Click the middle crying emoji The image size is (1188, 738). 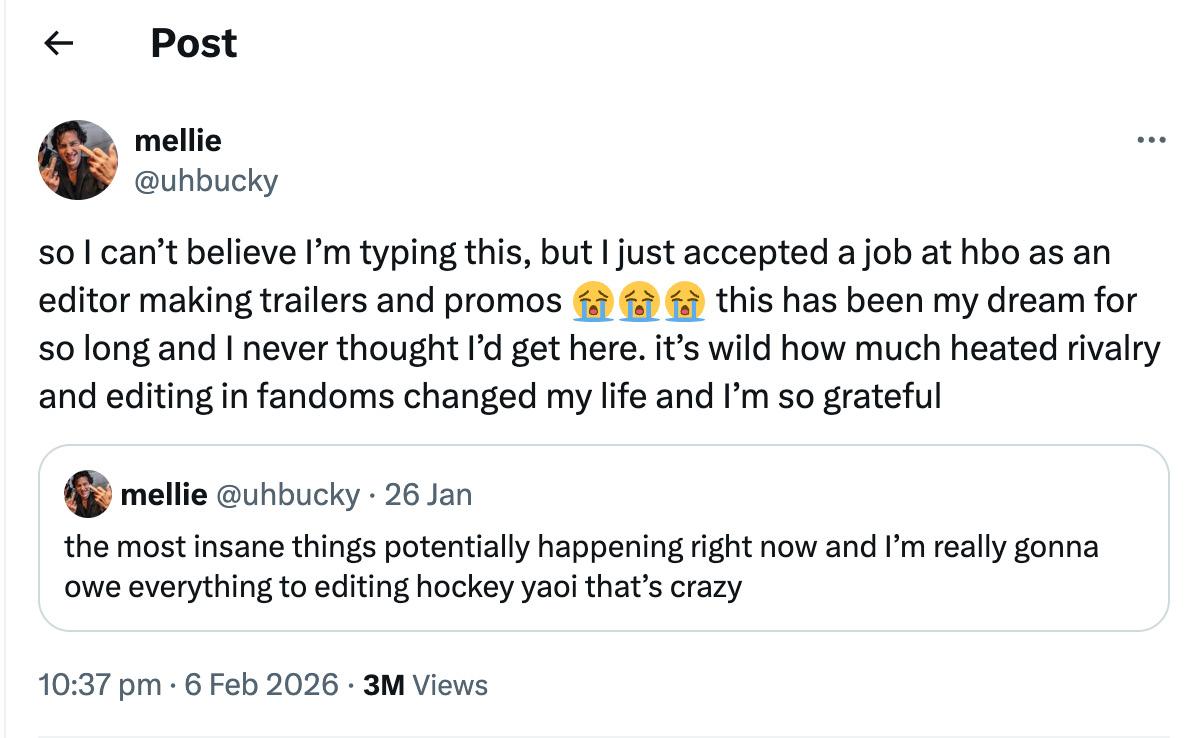(x=639, y=301)
